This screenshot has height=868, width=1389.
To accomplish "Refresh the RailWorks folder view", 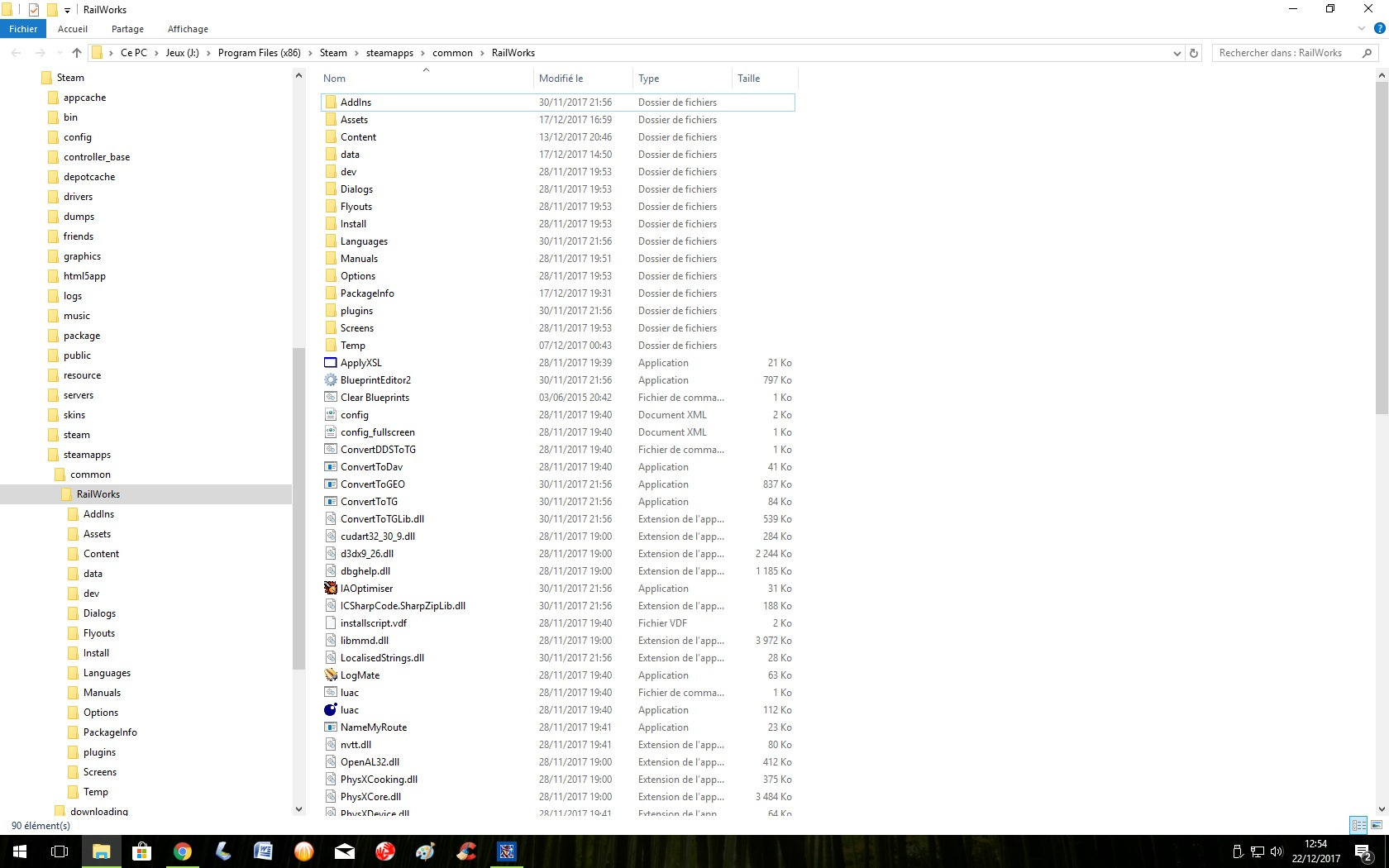I will (1194, 53).
